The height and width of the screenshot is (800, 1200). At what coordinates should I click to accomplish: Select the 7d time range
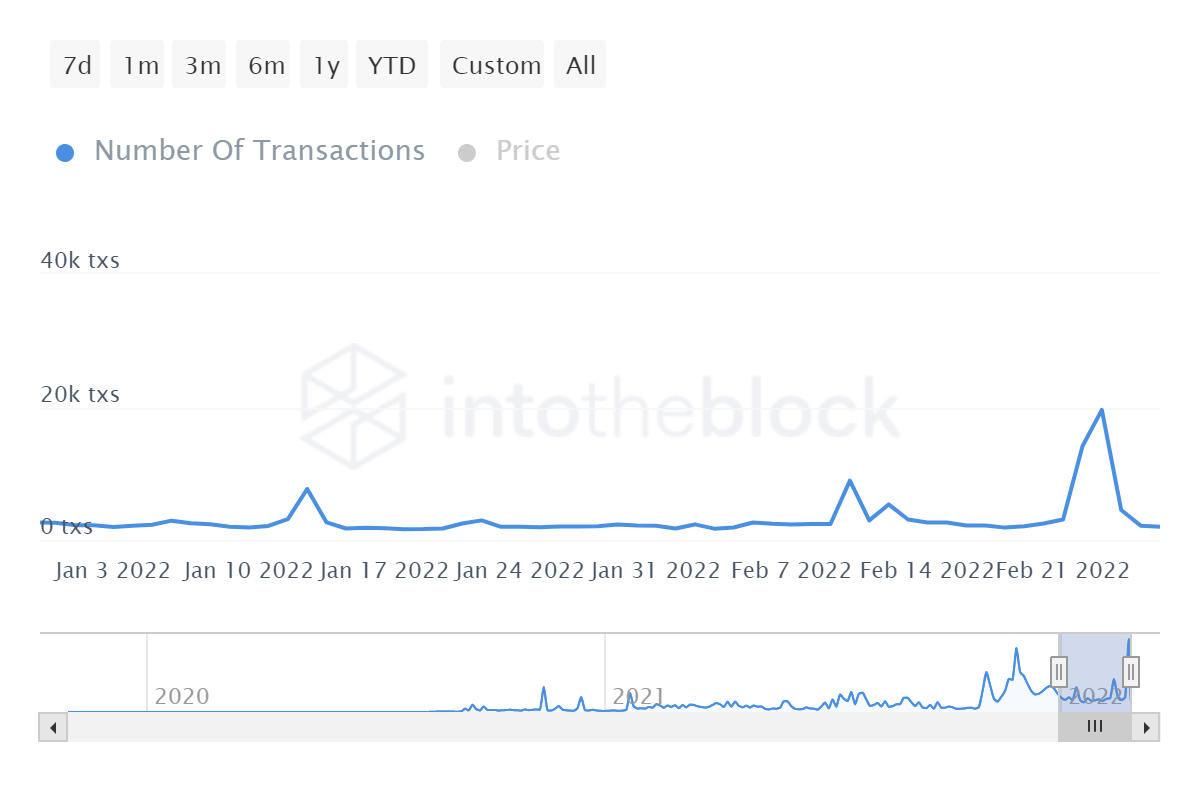click(75, 64)
